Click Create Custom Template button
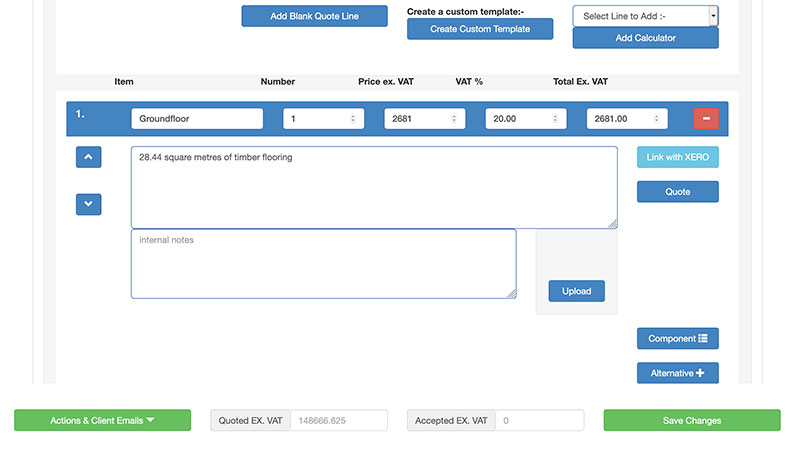Viewport: 800px width, 450px height. [479, 29]
